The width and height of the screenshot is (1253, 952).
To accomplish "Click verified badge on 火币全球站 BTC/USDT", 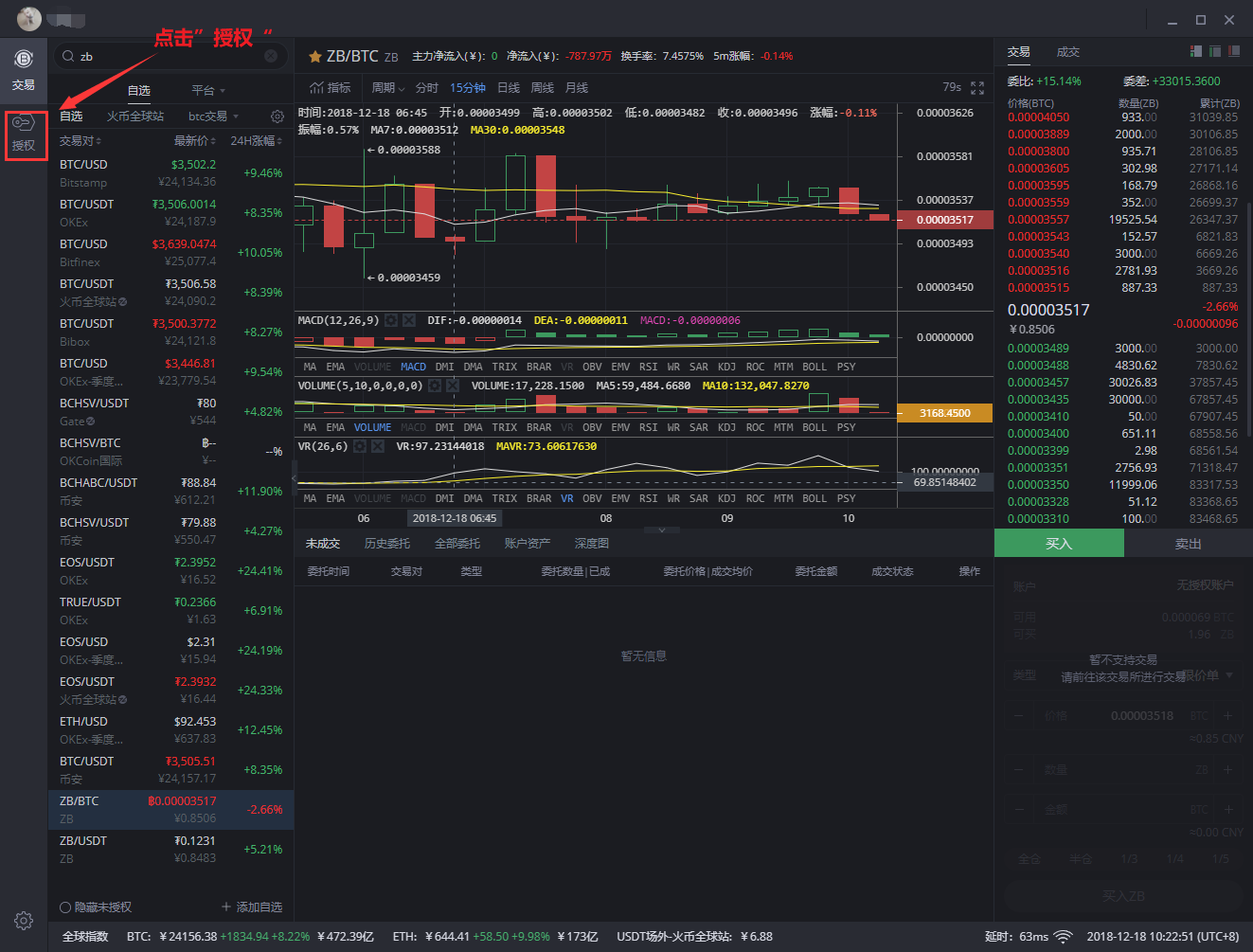I will (122, 302).
